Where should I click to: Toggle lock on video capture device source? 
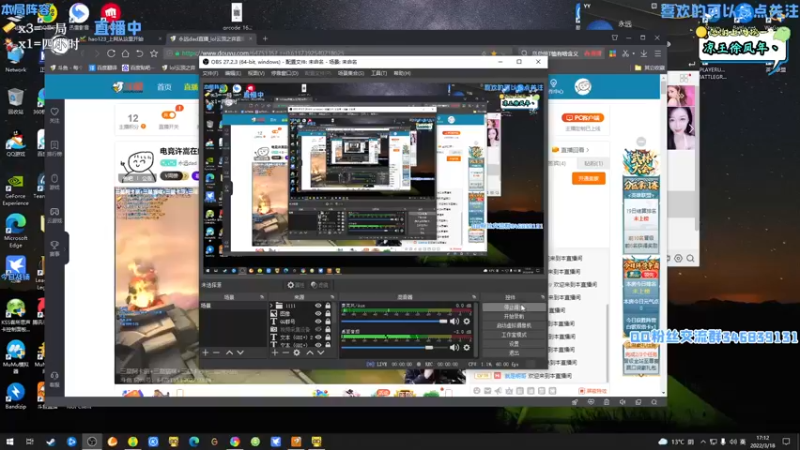click(328, 329)
